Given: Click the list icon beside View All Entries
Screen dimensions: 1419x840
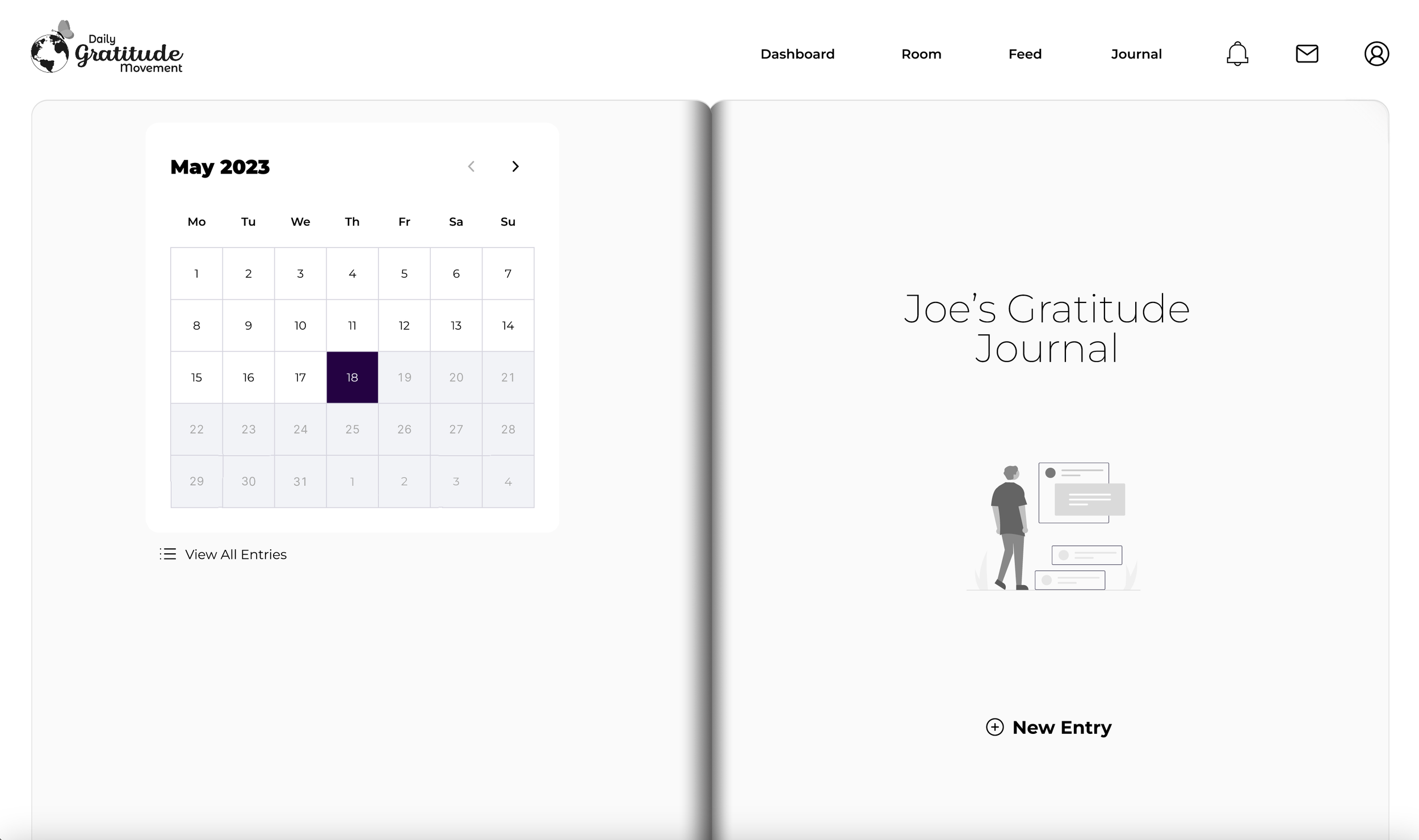Looking at the screenshot, I should (x=168, y=554).
